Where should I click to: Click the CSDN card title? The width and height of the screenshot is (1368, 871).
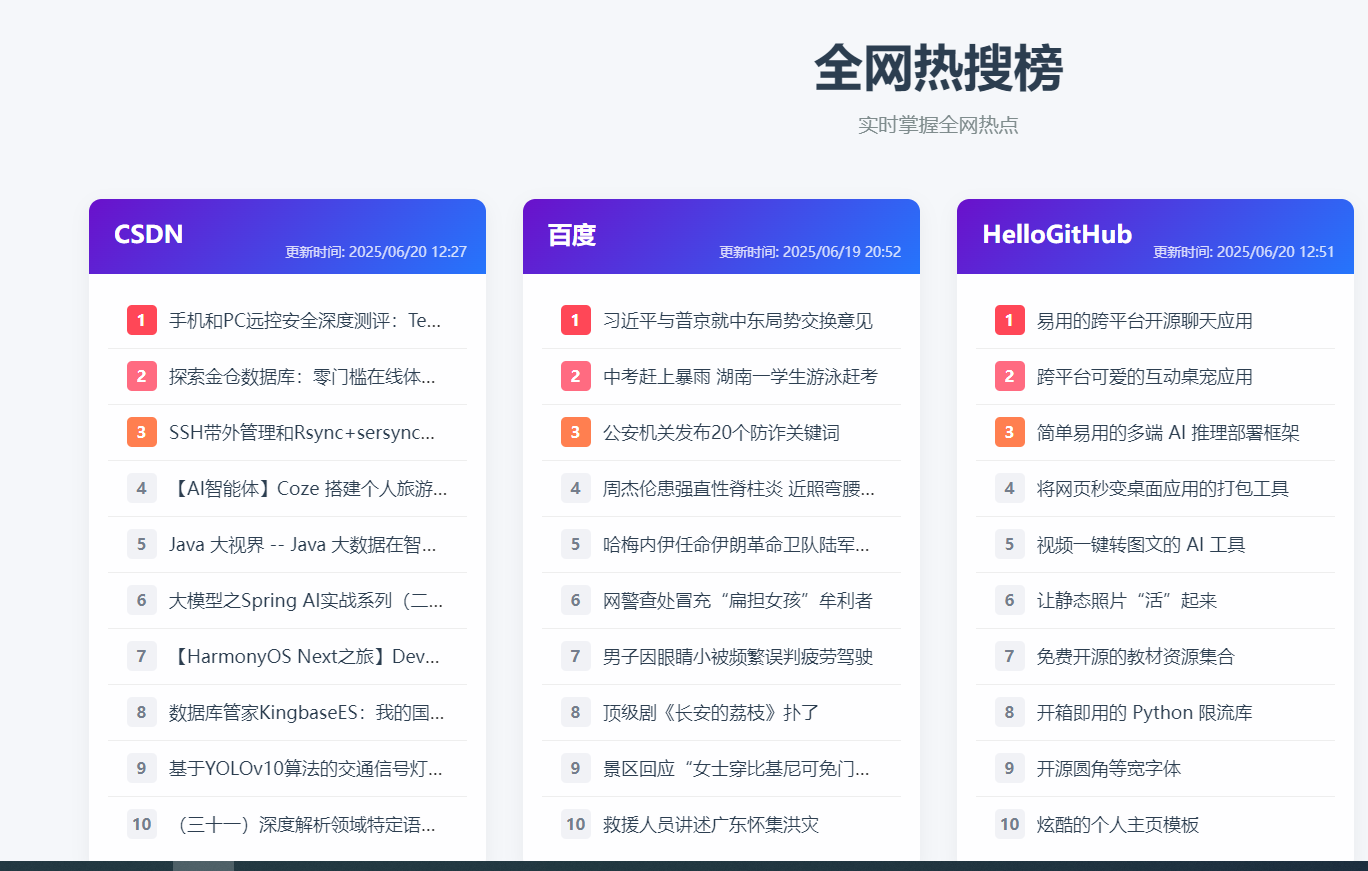(149, 234)
